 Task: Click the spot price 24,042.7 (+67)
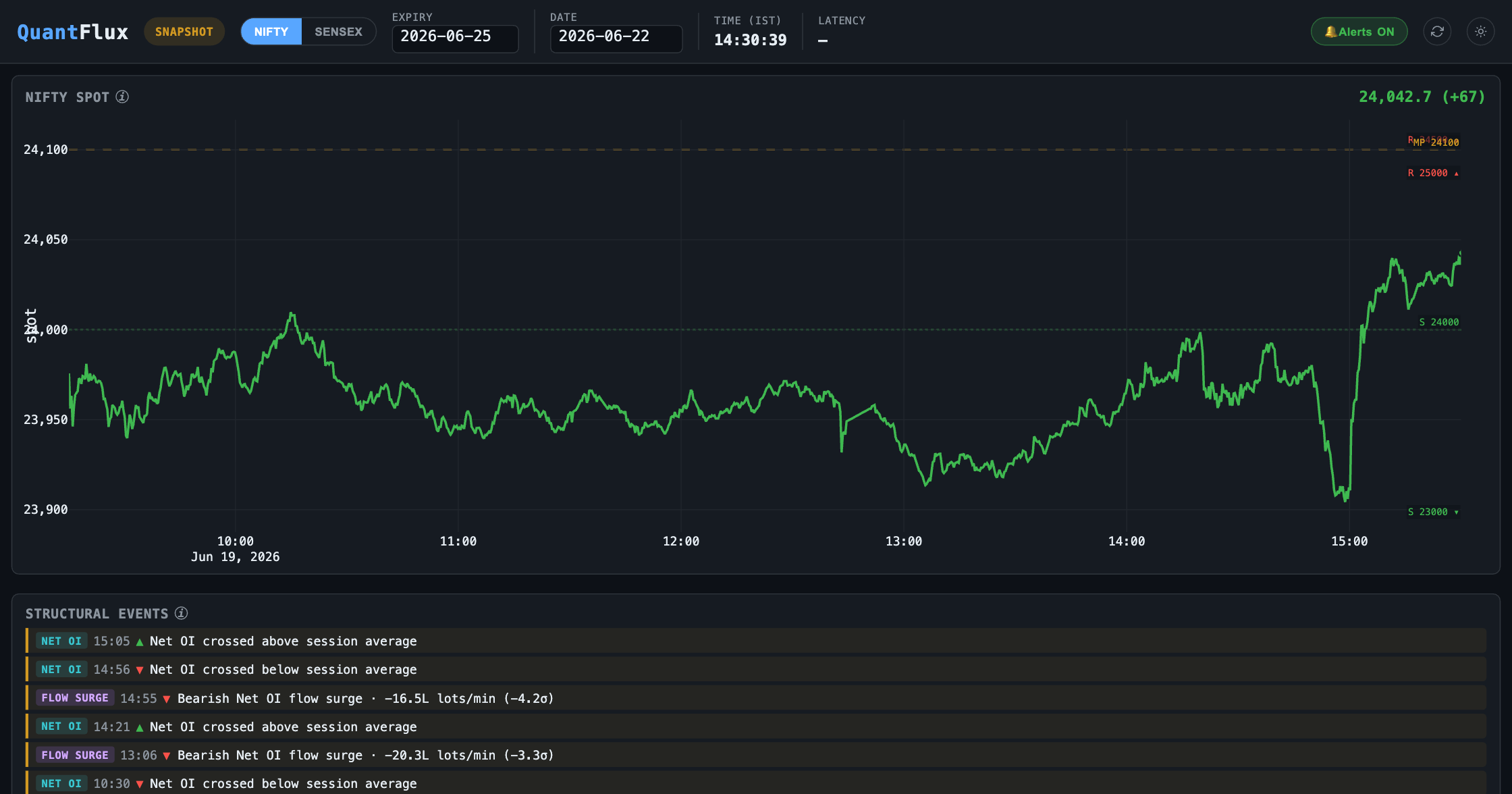(x=1422, y=97)
